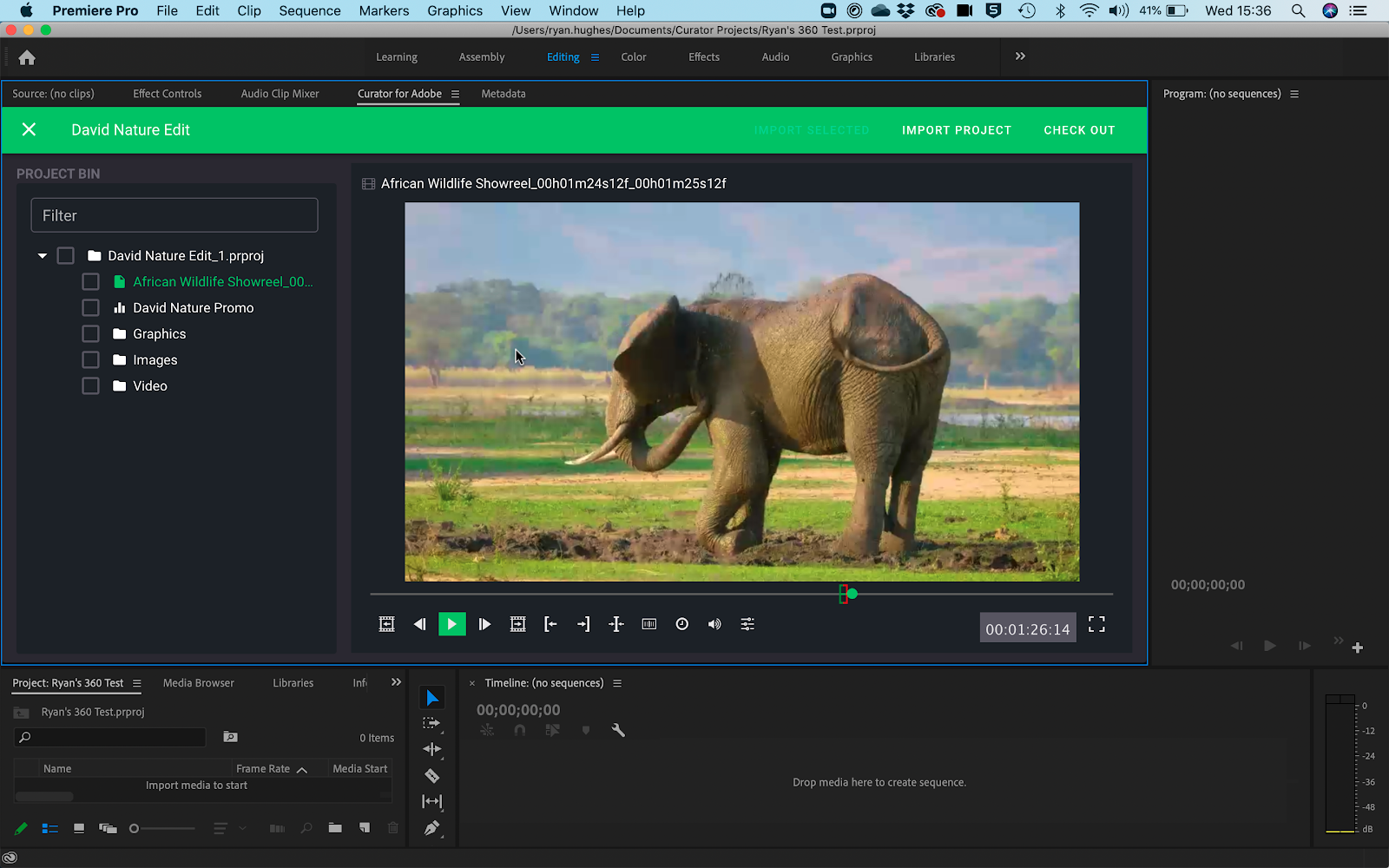Screen dimensions: 1389x868
Task: Open macOS Spotlight search icon
Action: click(1298, 10)
